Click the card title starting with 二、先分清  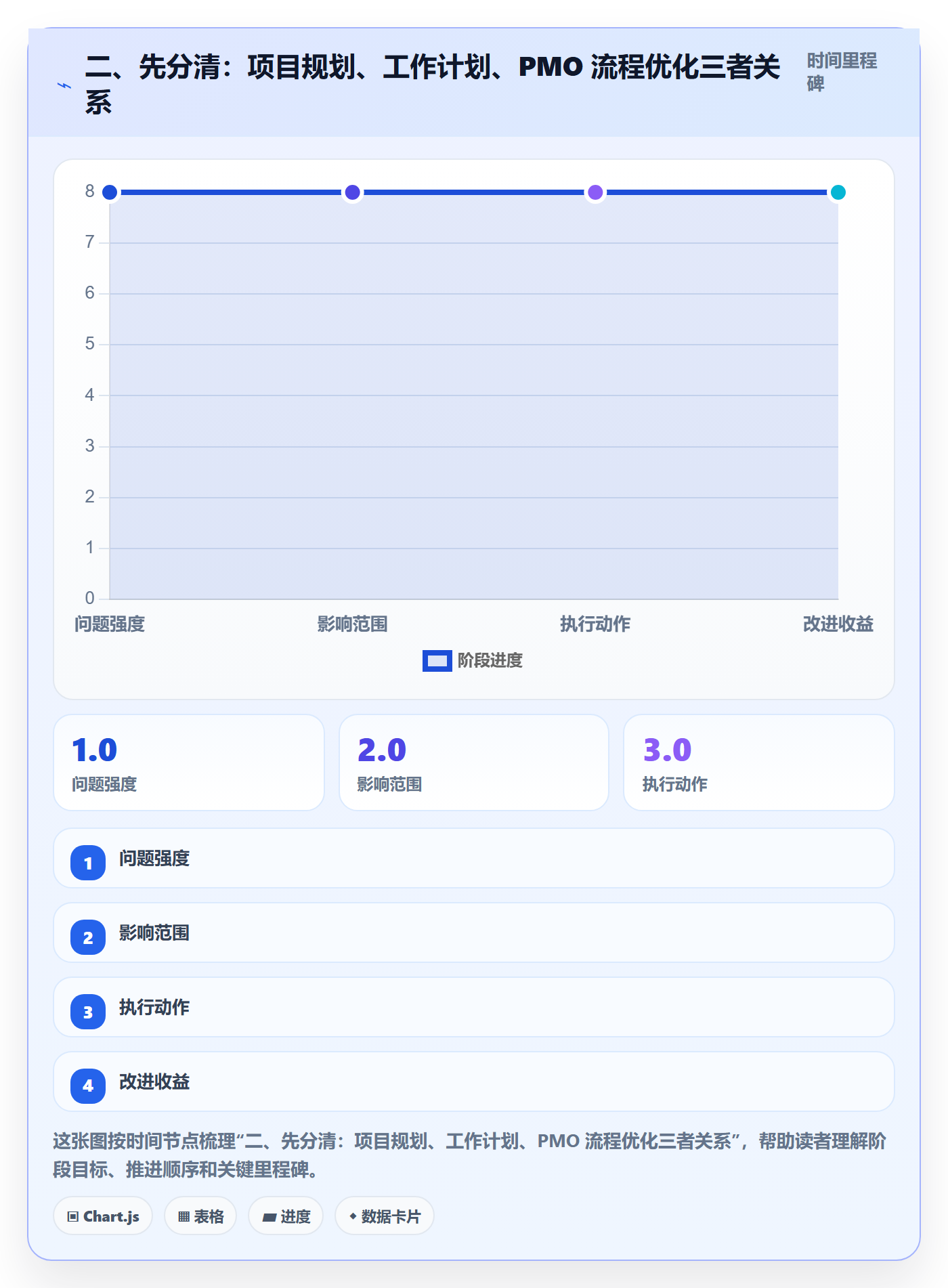[x=433, y=85]
